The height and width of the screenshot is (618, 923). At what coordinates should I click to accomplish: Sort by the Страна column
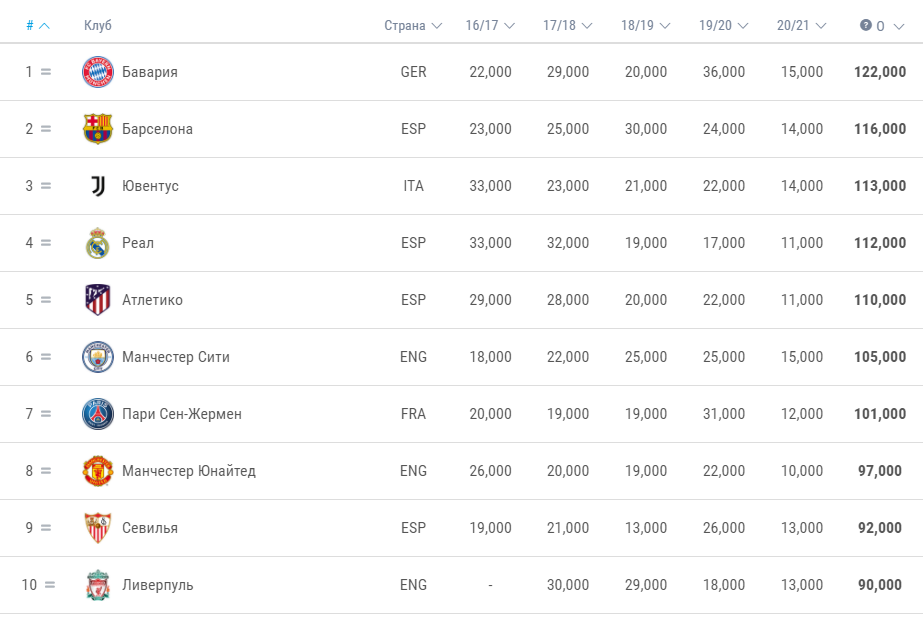click(413, 25)
